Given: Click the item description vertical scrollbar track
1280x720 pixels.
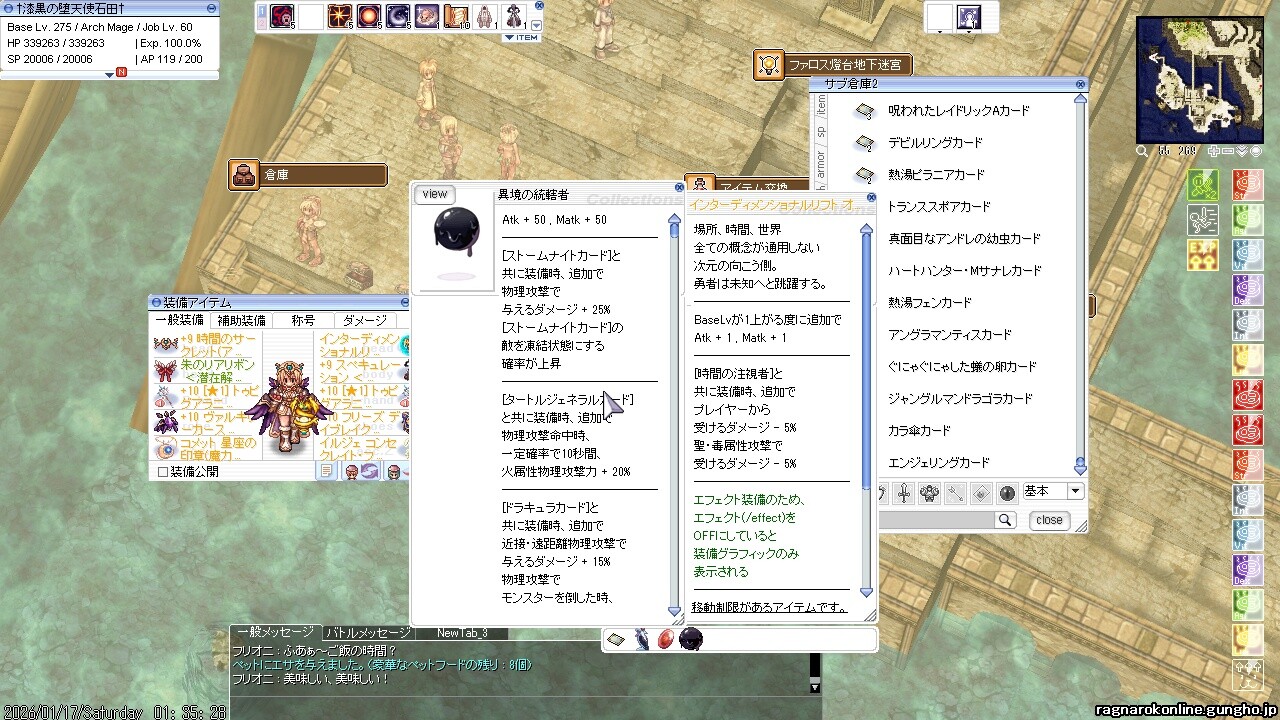Looking at the screenshot, I should (x=674, y=400).
